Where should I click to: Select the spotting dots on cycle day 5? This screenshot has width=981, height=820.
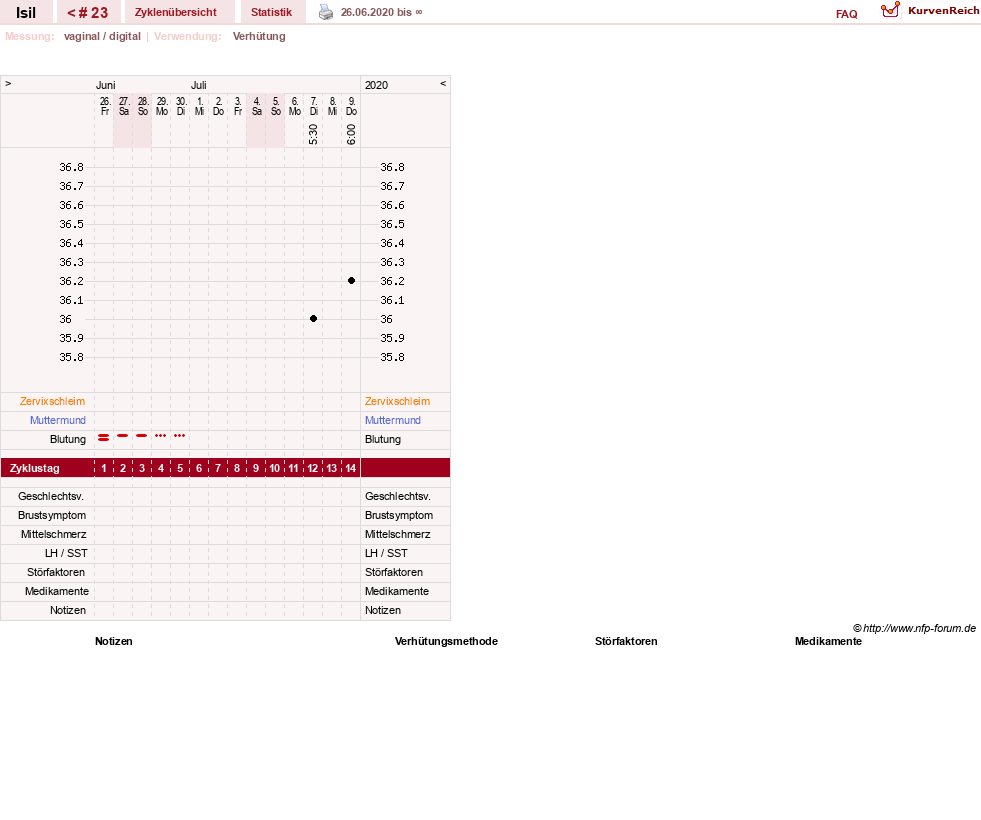click(180, 435)
